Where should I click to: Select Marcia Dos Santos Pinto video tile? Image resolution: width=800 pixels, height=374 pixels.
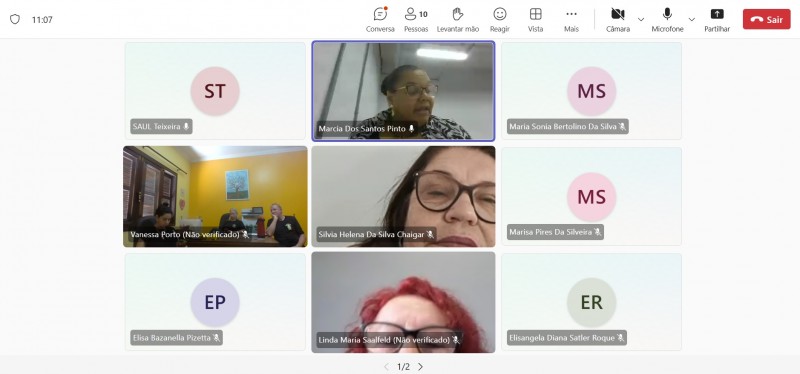403,91
